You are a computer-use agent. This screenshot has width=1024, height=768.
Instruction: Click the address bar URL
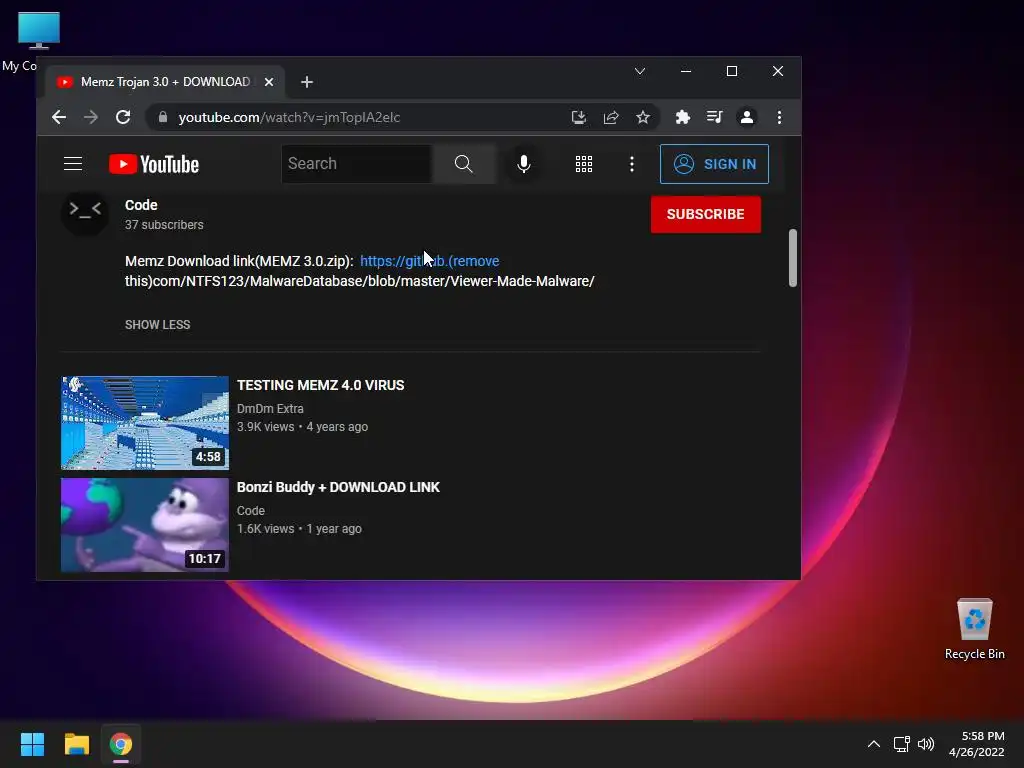point(289,118)
